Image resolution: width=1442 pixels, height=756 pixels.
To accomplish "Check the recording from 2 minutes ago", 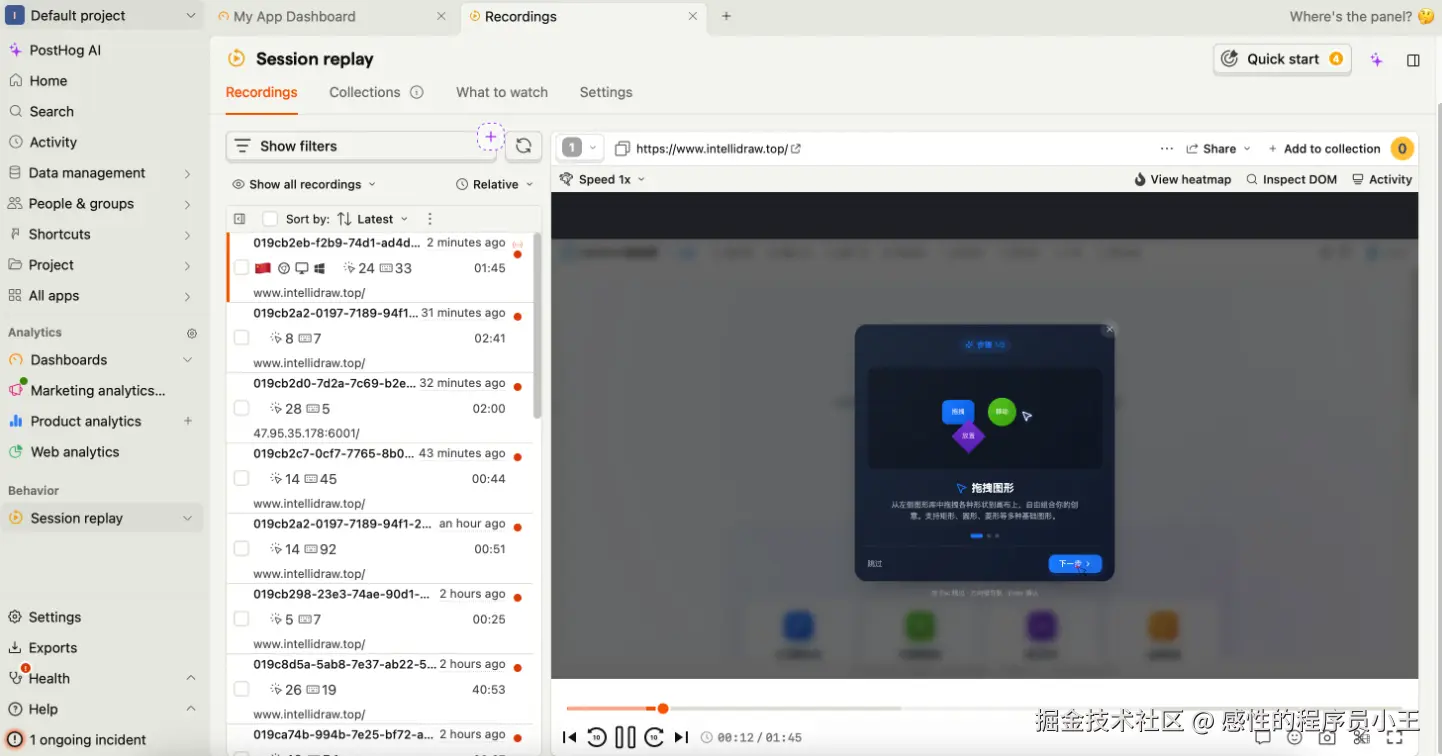I will 241,268.
